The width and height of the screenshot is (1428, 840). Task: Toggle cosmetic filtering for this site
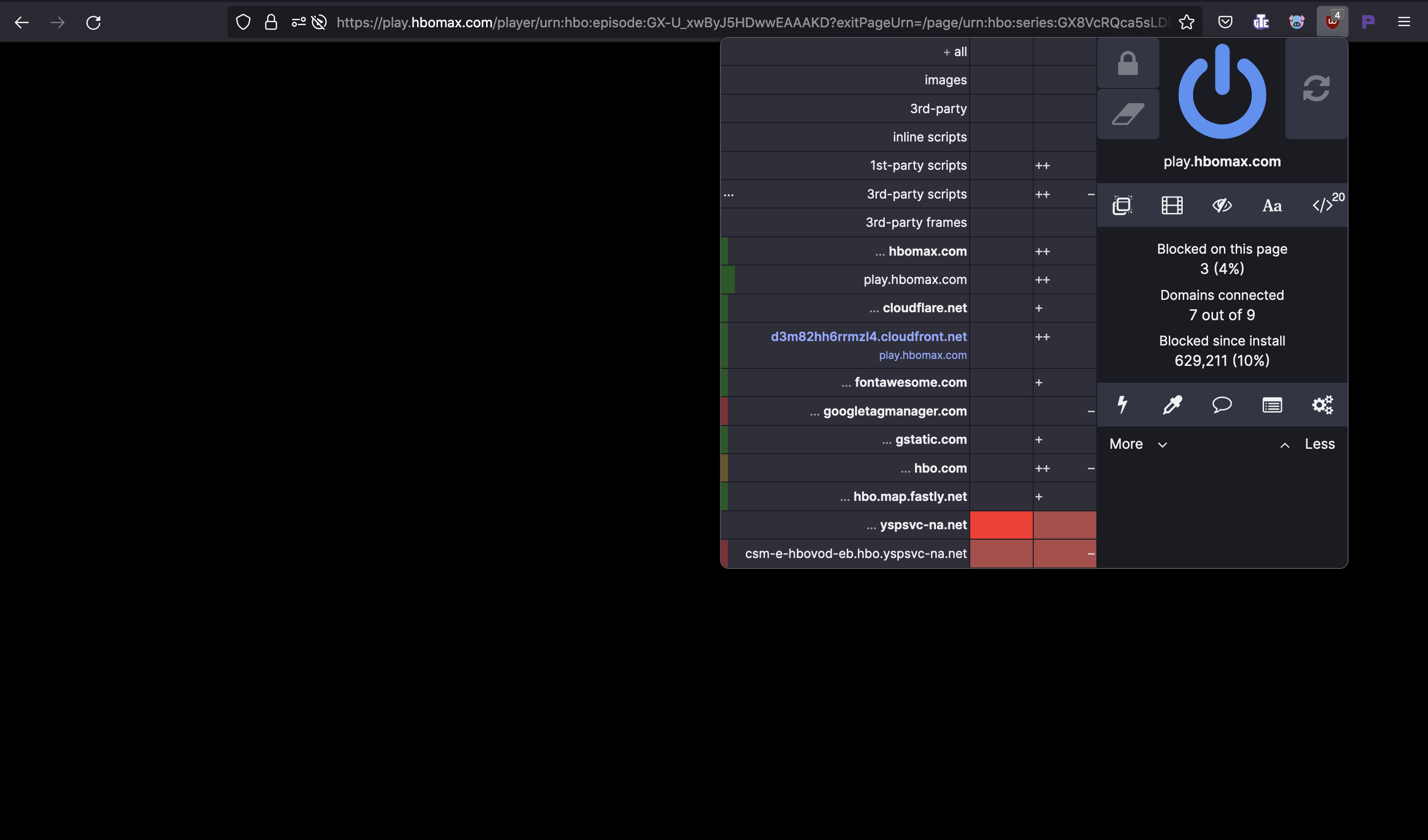click(x=1222, y=205)
